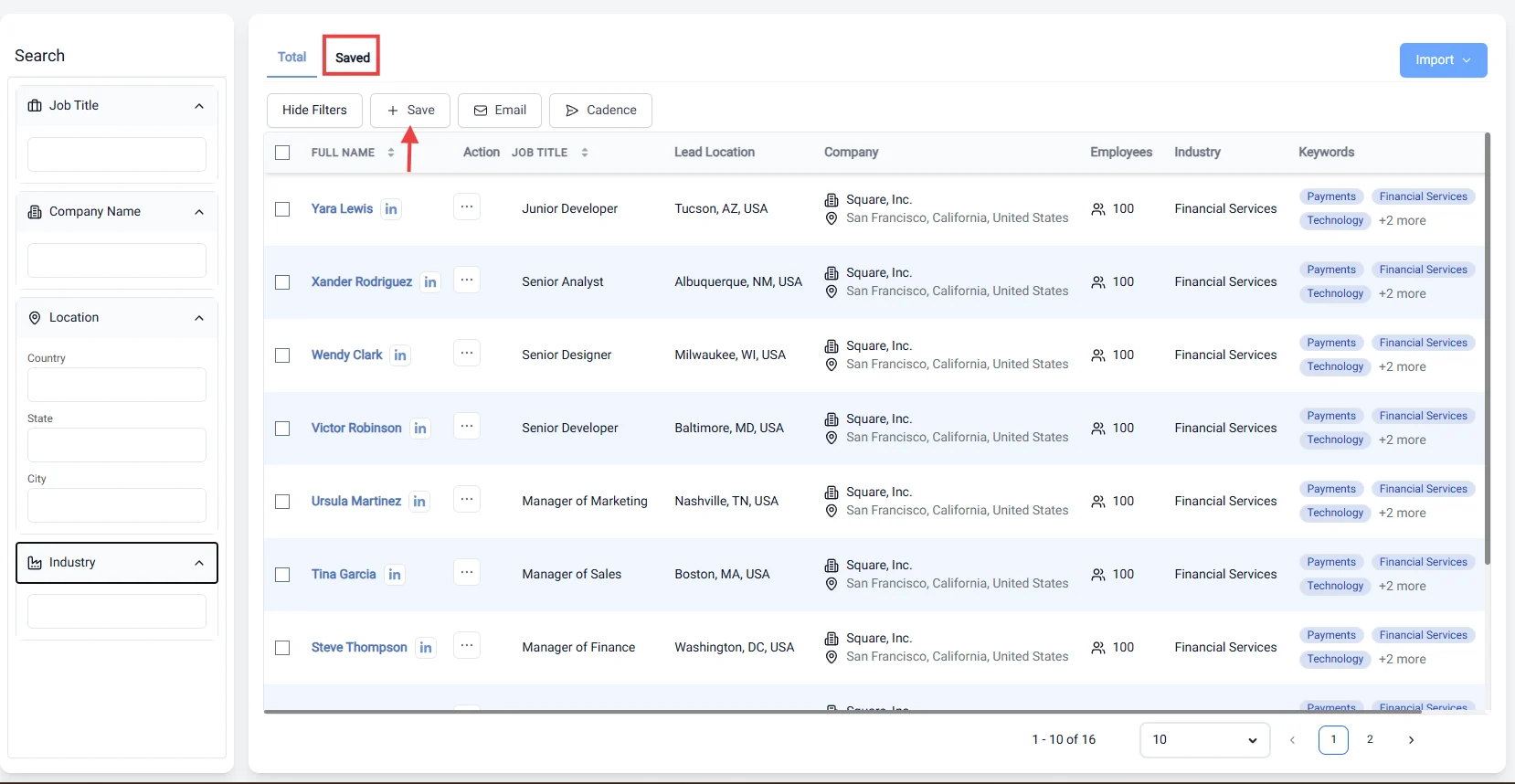Click the Hide Filters button

pyautogui.click(x=314, y=111)
